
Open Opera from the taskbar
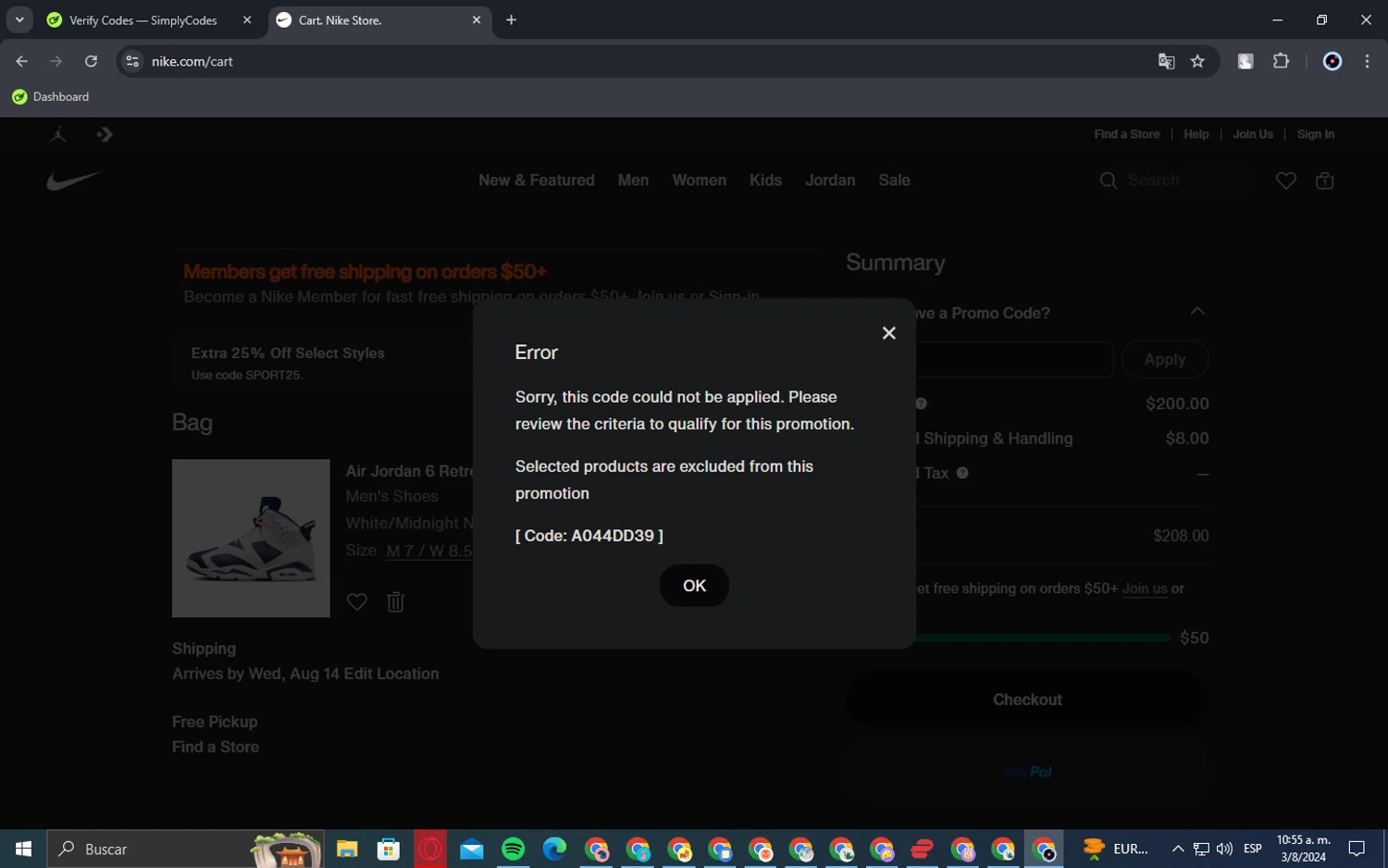coord(430,849)
